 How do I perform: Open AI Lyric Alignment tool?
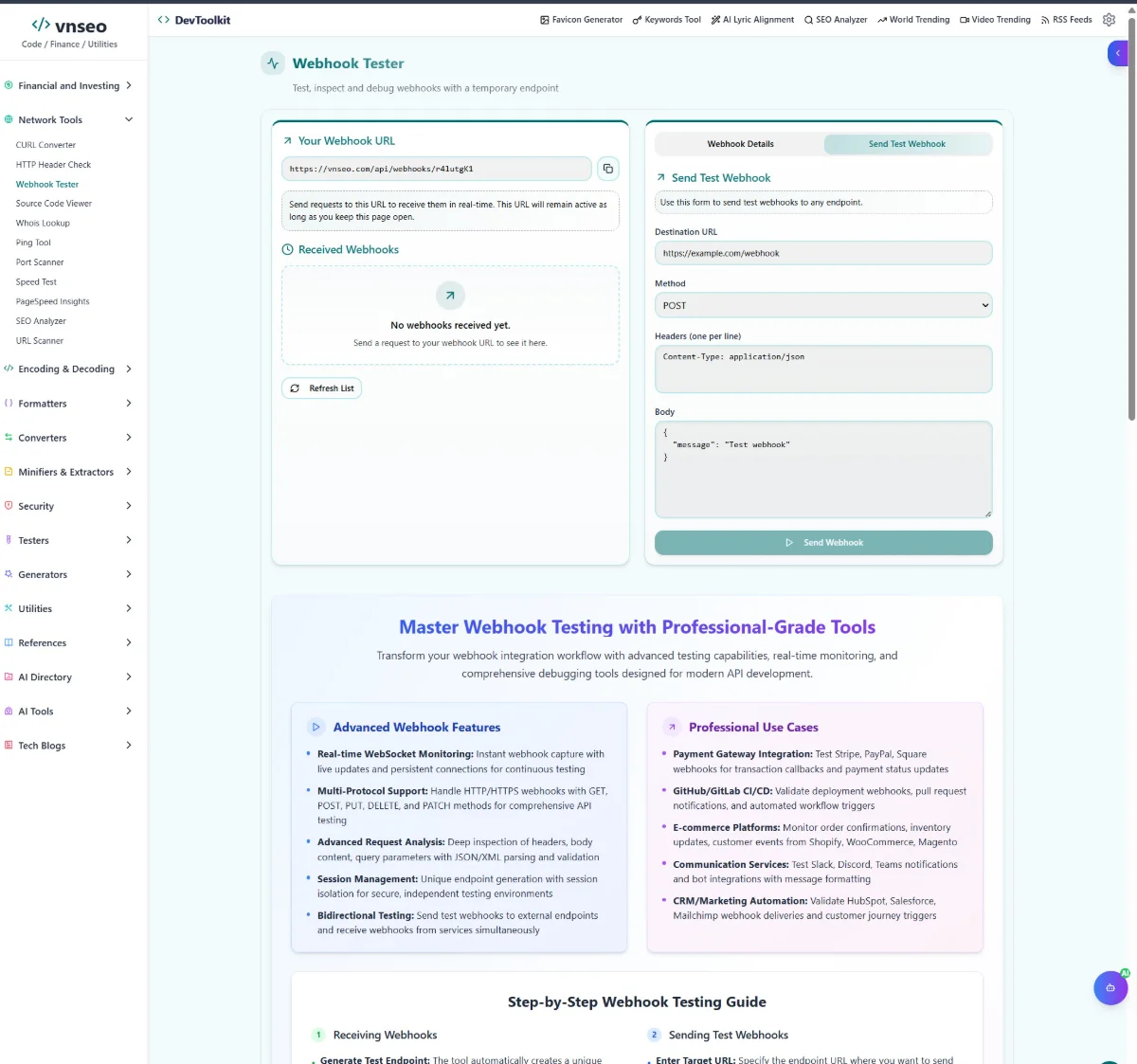(752, 19)
